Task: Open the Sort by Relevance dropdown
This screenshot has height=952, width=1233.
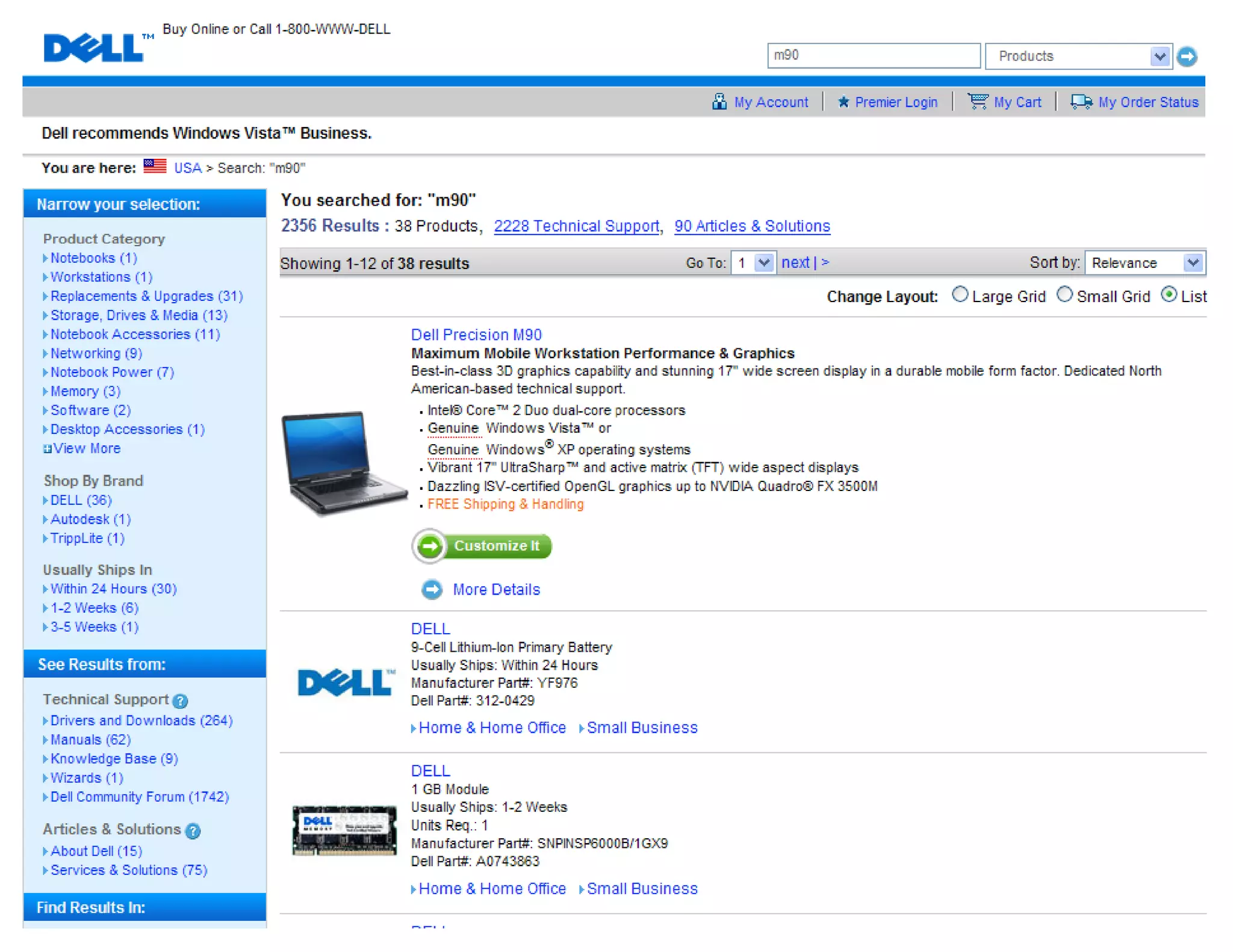Action: (1192, 263)
